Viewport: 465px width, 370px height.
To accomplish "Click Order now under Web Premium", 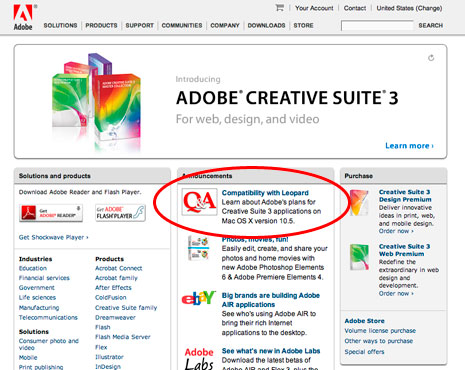I will click(x=396, y=294).
